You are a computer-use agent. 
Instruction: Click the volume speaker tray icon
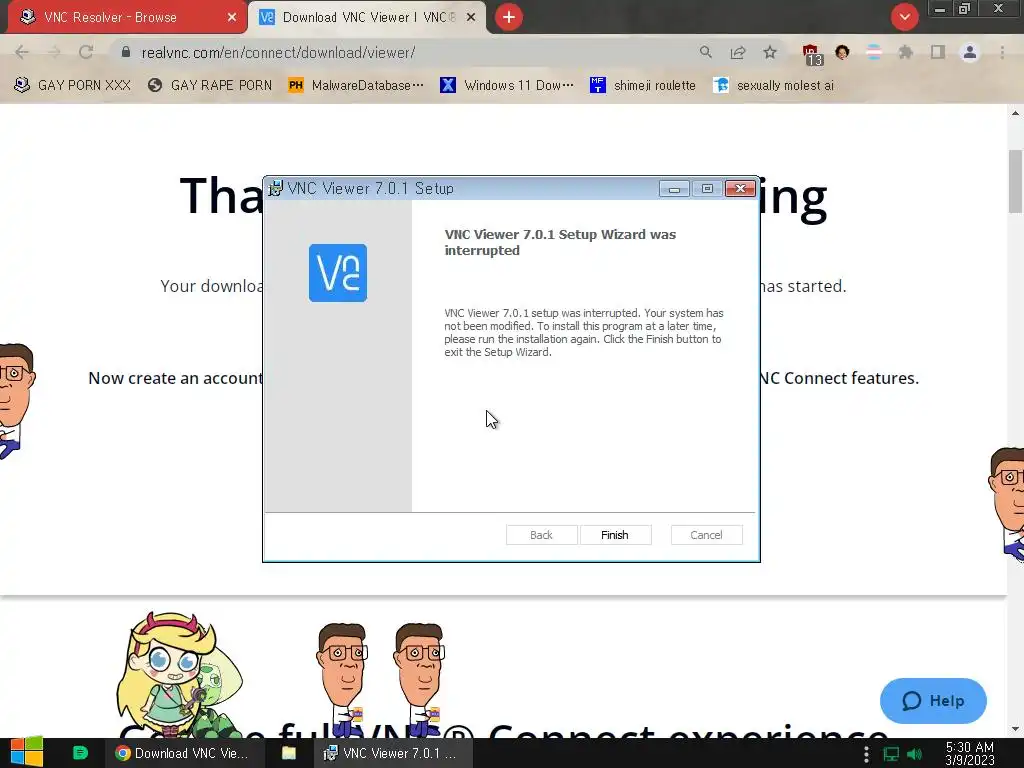914,754
